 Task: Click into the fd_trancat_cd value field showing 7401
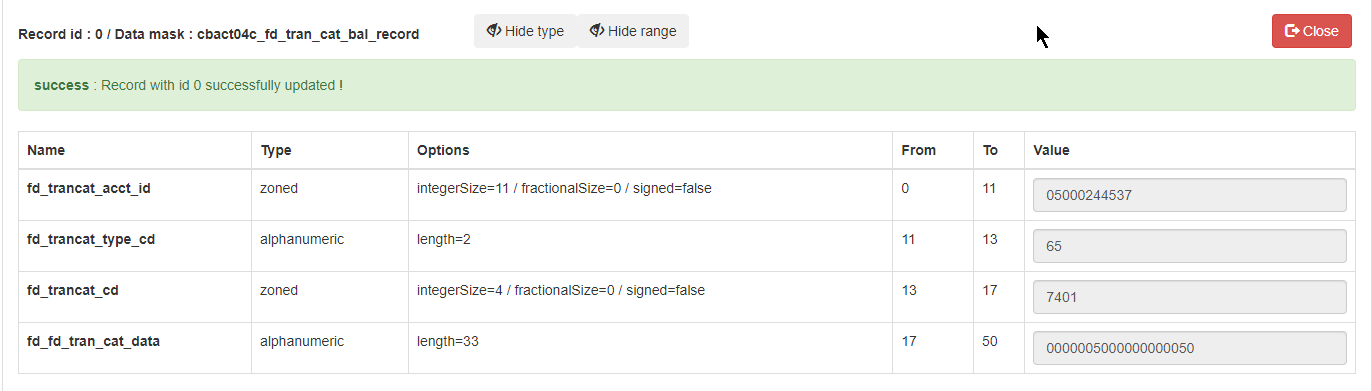pos(1190,297)
